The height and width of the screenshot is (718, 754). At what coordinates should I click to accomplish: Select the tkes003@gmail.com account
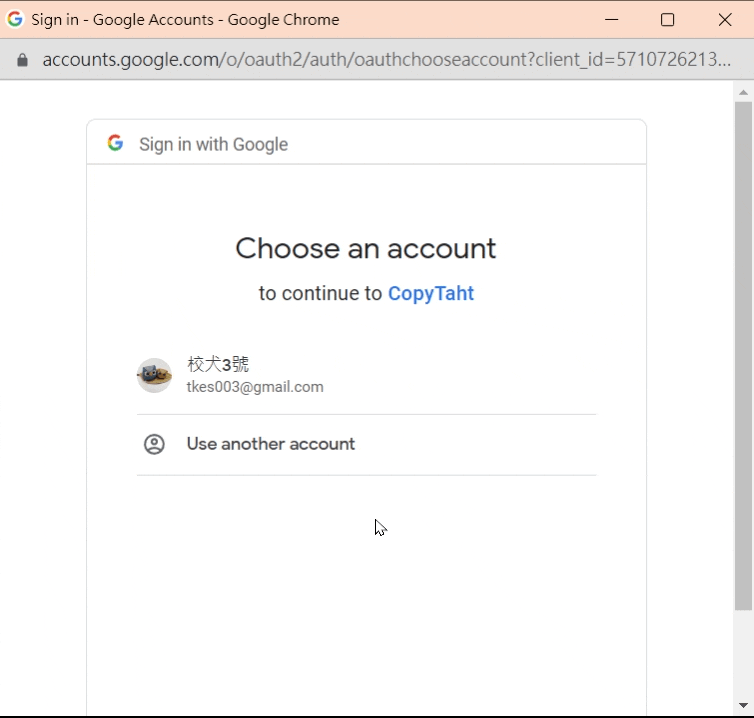pos(366,375)
